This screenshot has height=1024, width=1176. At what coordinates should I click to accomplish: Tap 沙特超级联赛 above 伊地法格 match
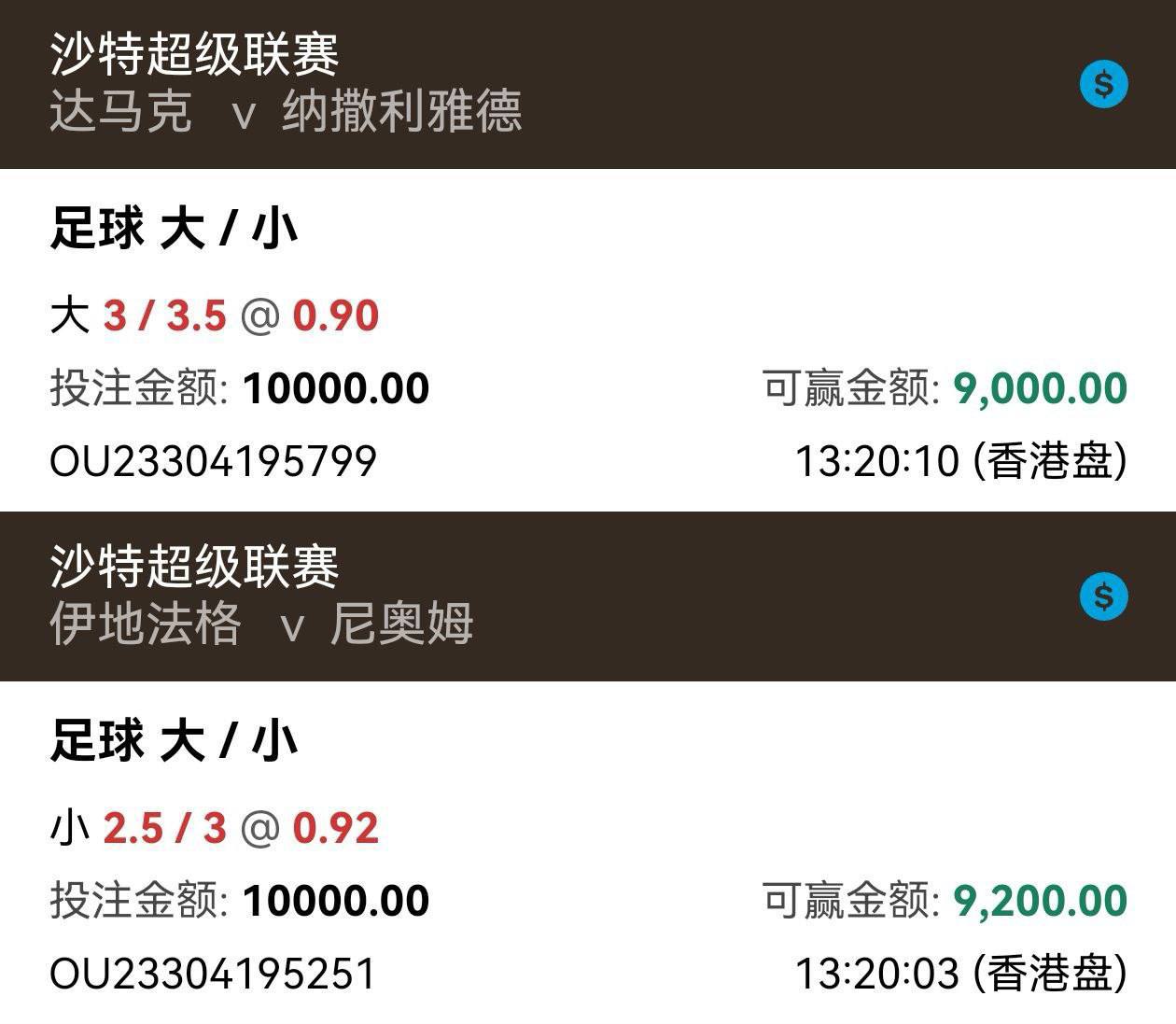click(194, 566)
